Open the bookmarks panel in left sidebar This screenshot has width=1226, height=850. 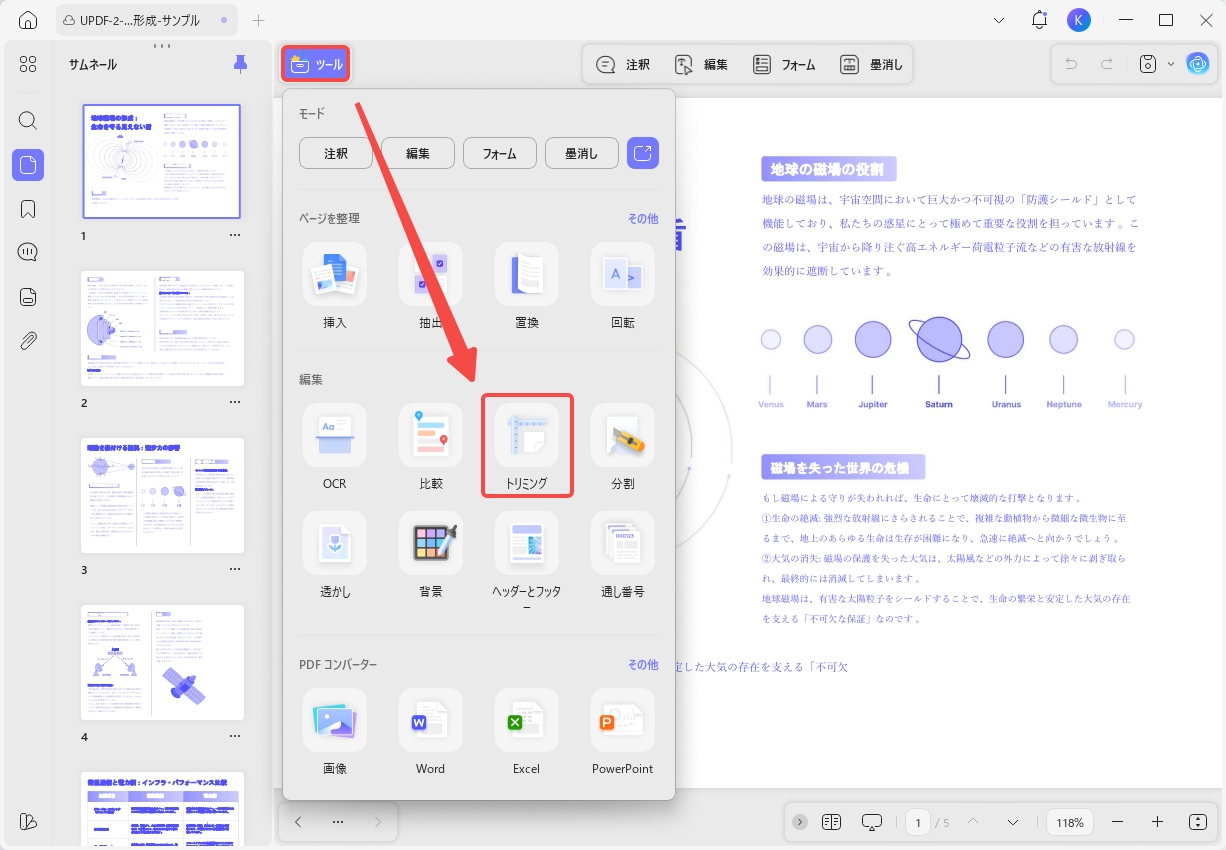point(28,209)
